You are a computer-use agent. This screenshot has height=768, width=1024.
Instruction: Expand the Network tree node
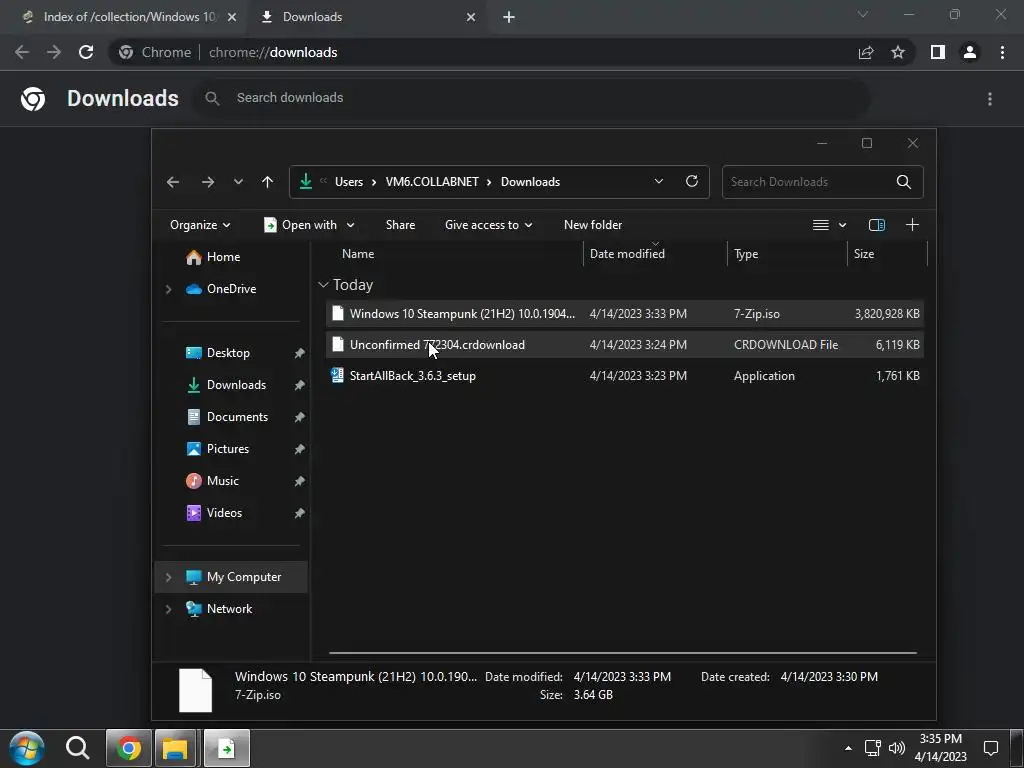(x=168, y=609)
